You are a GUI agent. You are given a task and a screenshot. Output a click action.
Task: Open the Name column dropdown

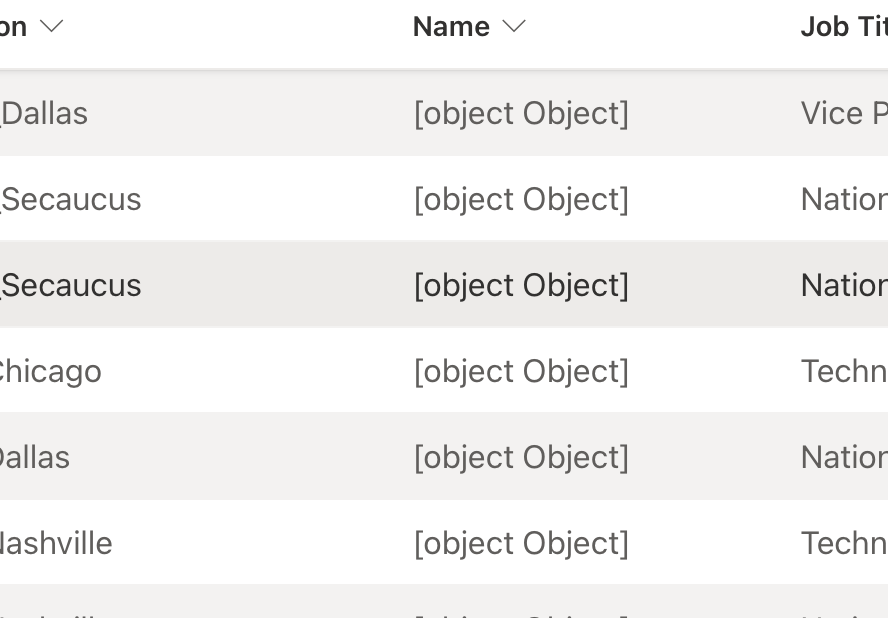pyautogui.click(x=513, y=26)
